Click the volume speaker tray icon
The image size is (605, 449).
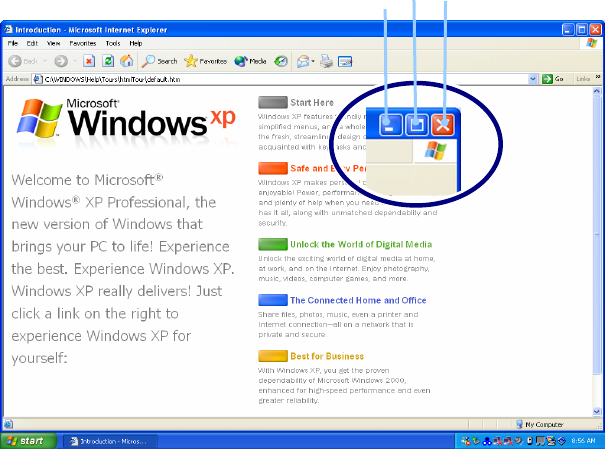click(x=519, y=441)
